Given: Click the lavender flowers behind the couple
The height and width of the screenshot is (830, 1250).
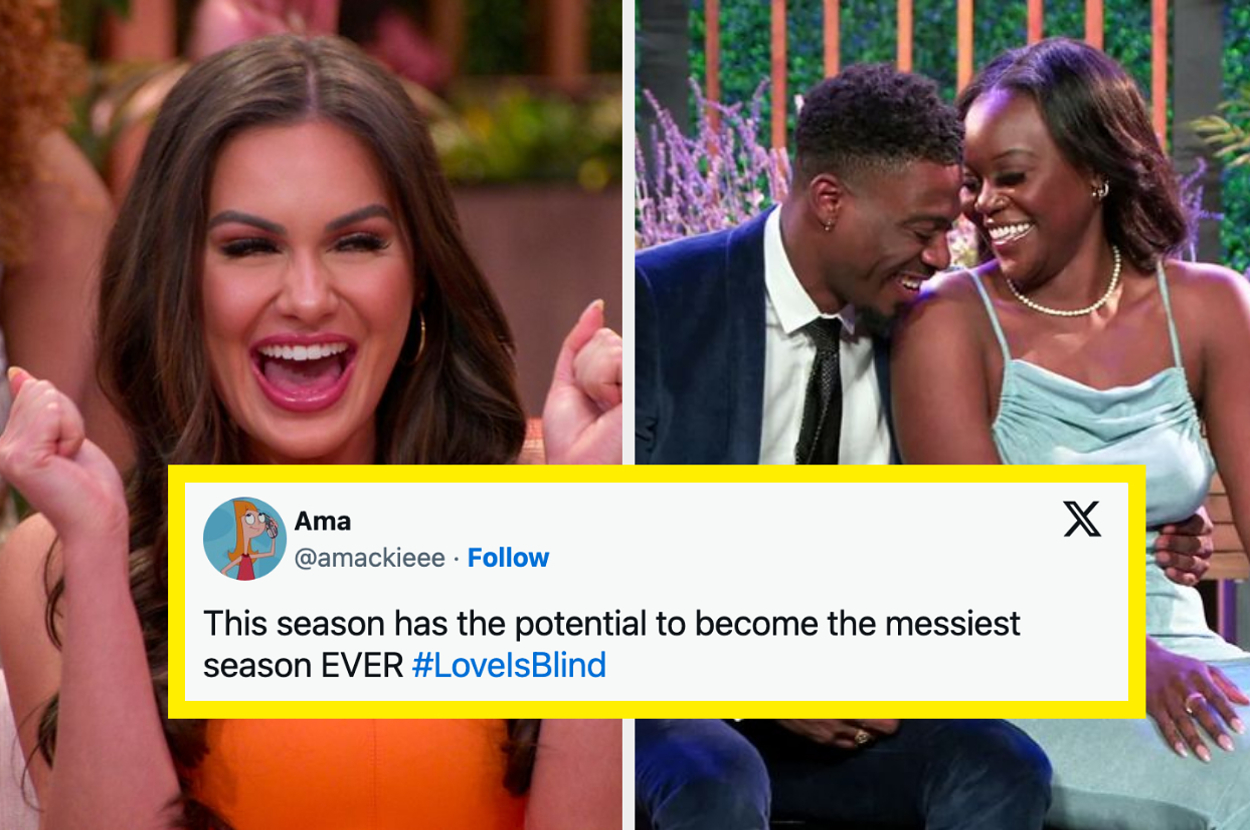Looking at the screenshot, I should [700, 170].
